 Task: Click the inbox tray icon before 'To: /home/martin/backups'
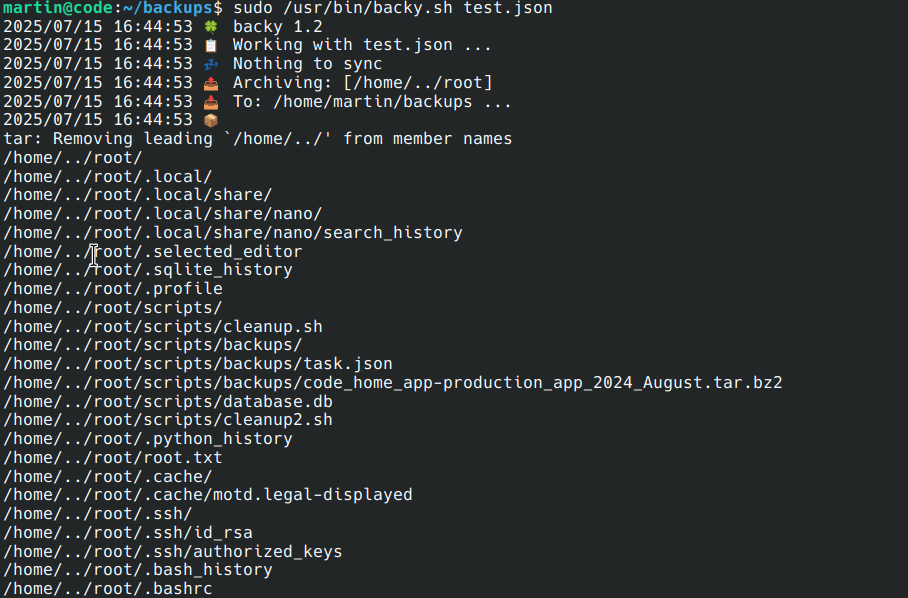210,101
